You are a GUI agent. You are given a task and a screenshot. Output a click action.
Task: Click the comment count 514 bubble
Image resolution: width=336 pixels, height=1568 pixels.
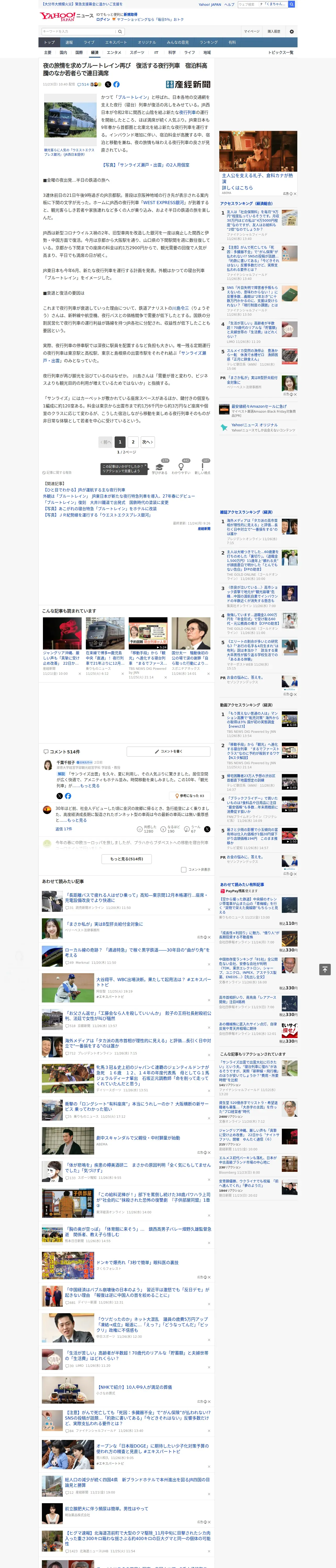pos(83,85)
